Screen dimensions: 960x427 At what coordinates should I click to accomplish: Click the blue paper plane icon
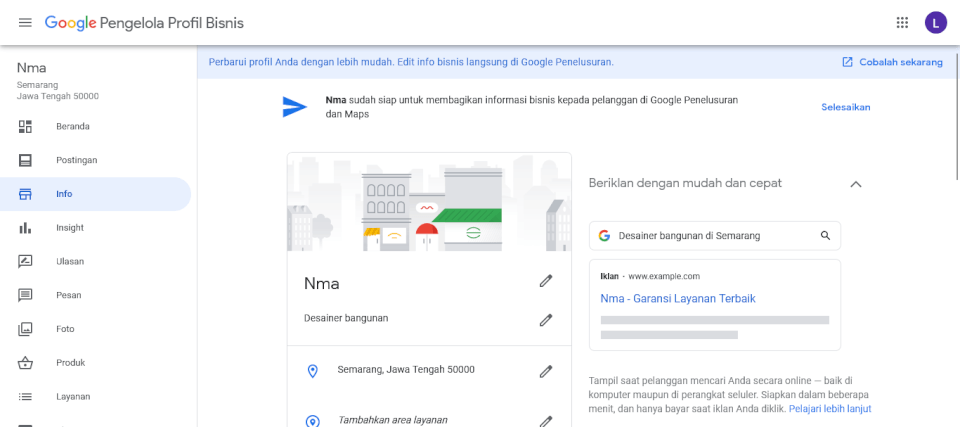(x=294, y=107)
